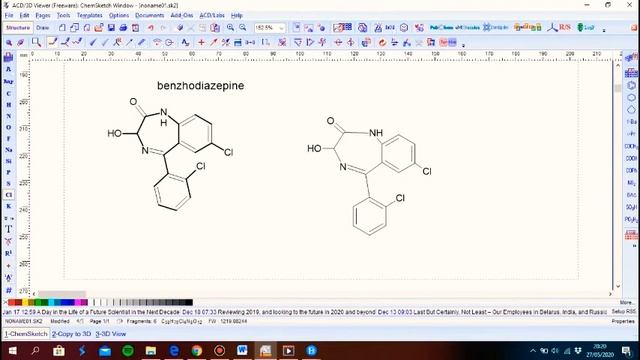The height and width of the screenshot is (360, 640).
Task: Select the Draw Chains tool
Action: click(x=77, y=42)
